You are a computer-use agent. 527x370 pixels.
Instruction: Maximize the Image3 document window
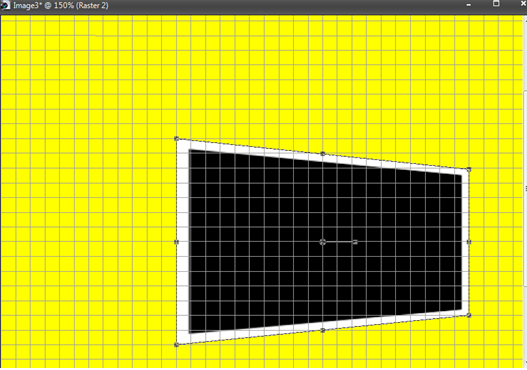coord(496,4)
